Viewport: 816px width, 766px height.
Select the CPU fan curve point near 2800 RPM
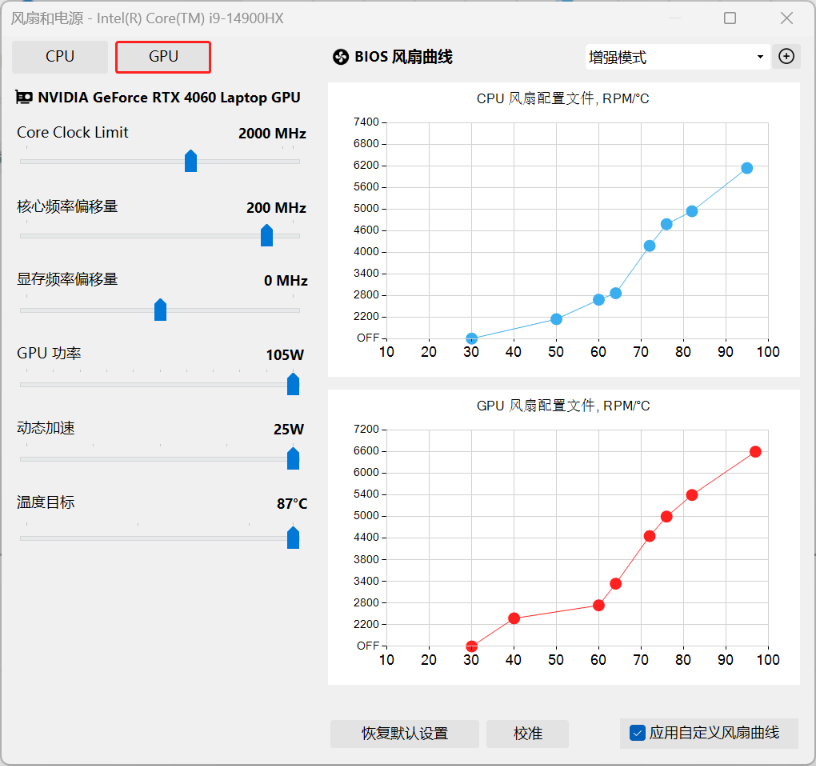(x=616, y=293)
